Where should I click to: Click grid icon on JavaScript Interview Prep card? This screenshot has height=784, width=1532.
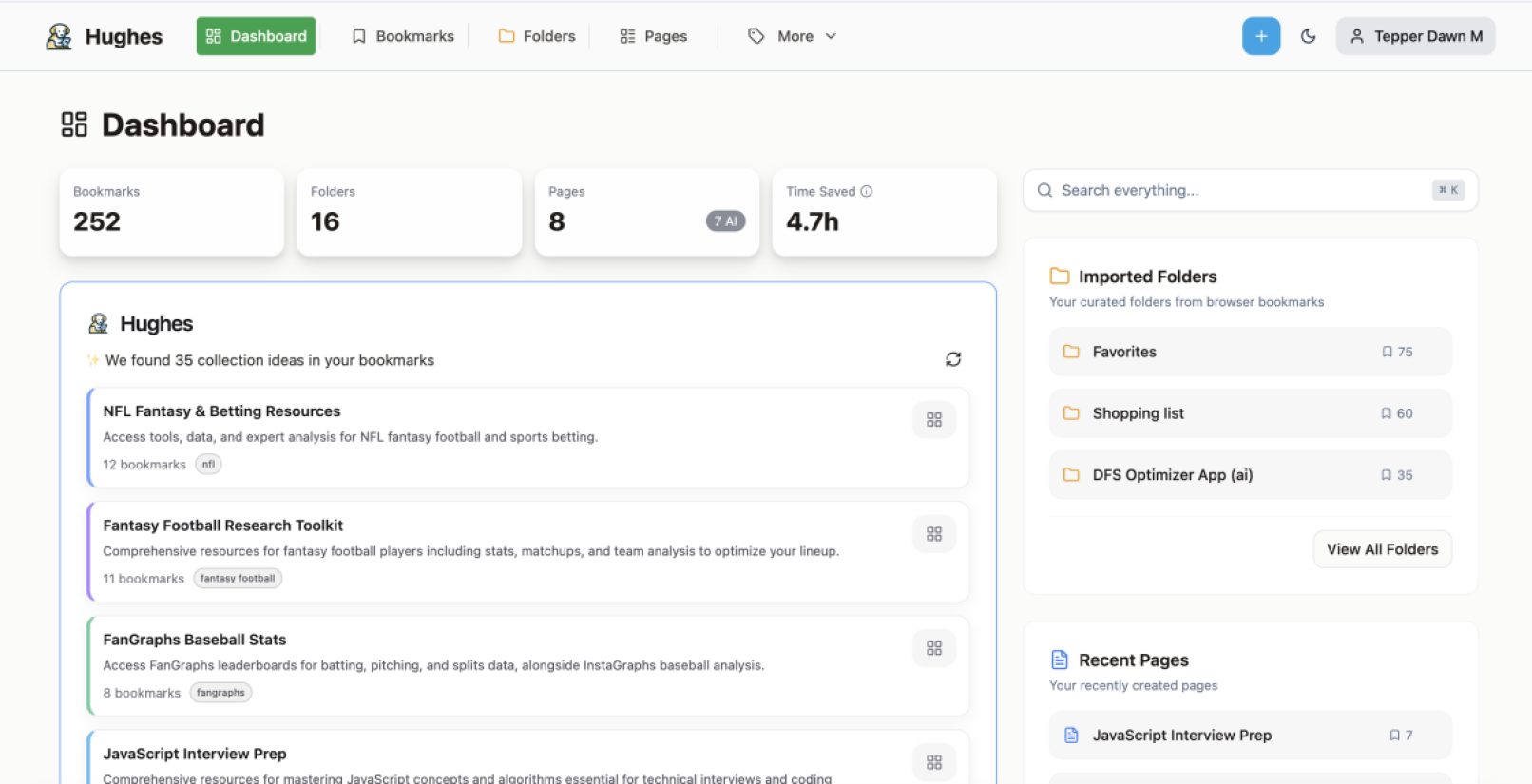pyautogui.click(x=934, y=762)
